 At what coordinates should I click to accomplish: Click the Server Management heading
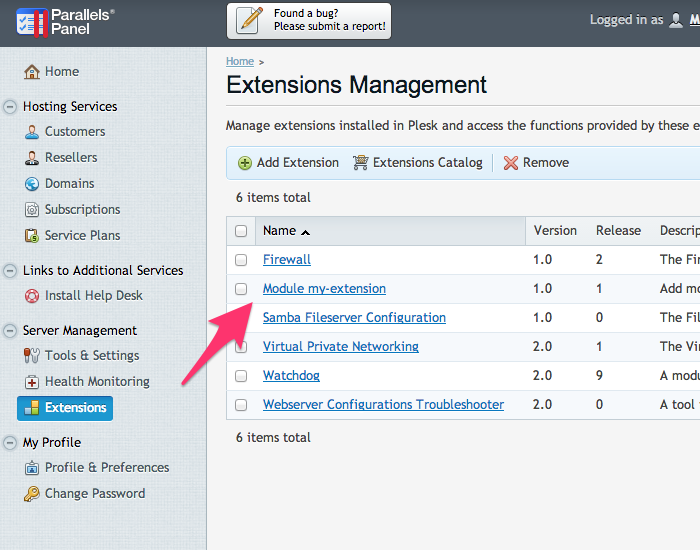pos(80,331)
